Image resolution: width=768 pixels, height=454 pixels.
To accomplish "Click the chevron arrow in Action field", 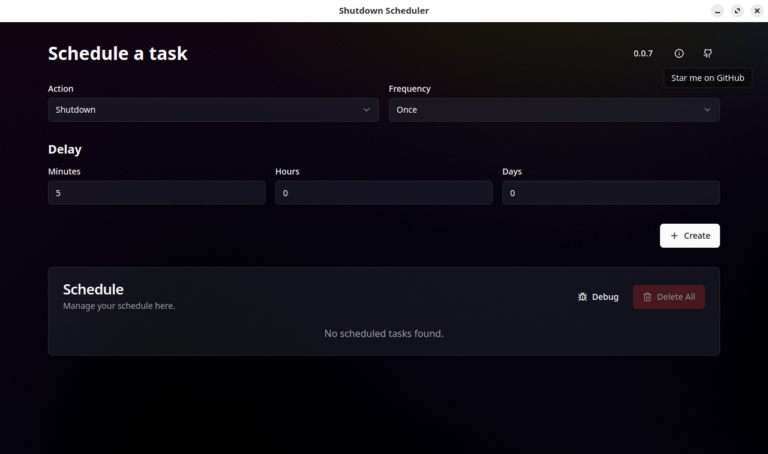I will (366, 110).
